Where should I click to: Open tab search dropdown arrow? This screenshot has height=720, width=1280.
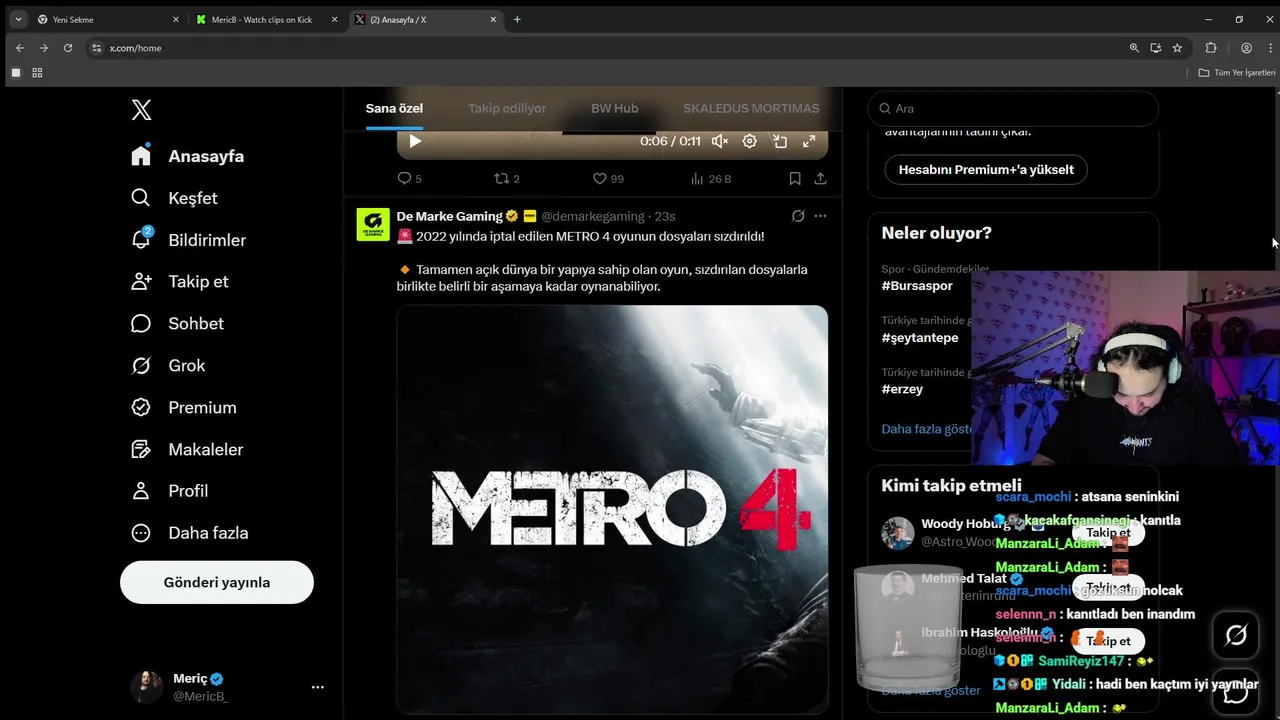point(18,19)
